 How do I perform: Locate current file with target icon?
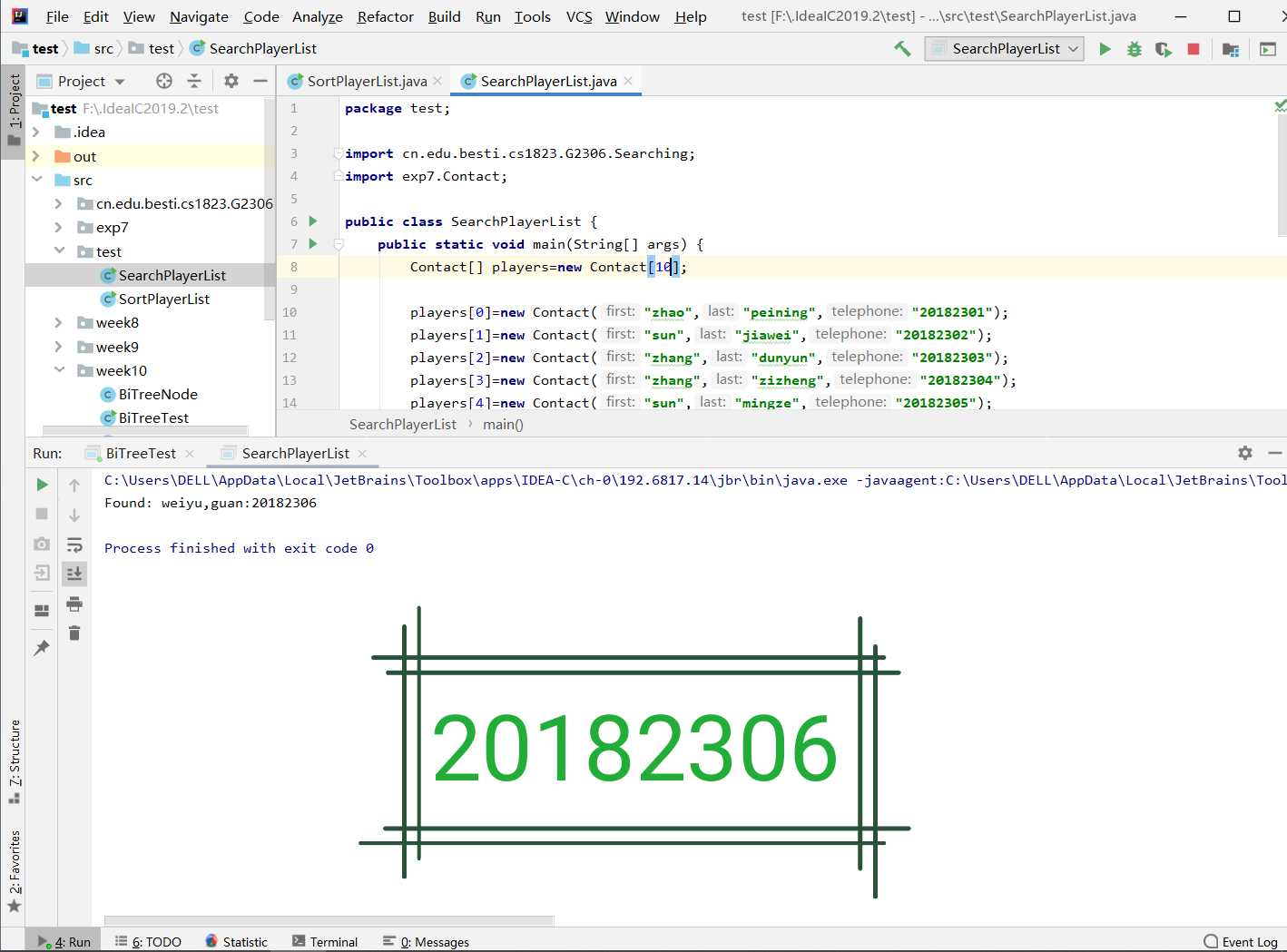click(x=164, y=81)
